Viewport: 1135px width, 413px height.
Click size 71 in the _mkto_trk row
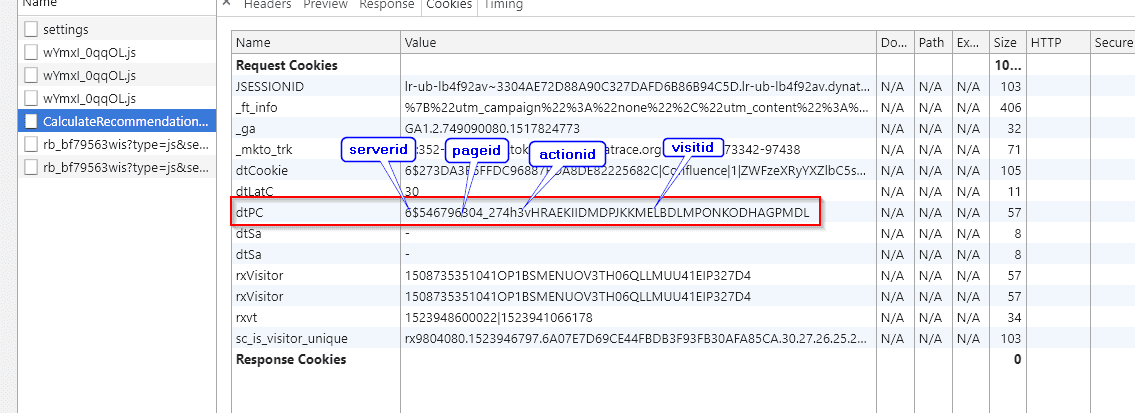[1014, 150]
